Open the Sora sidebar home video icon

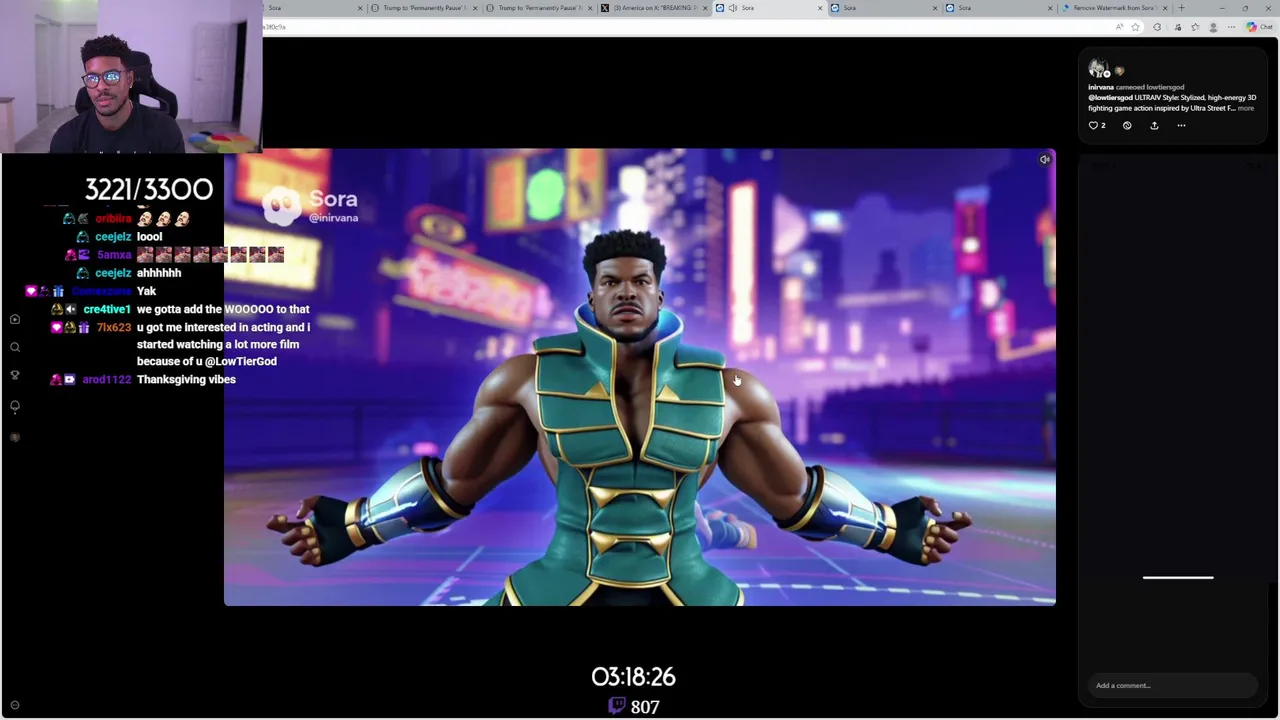[15, 319]
